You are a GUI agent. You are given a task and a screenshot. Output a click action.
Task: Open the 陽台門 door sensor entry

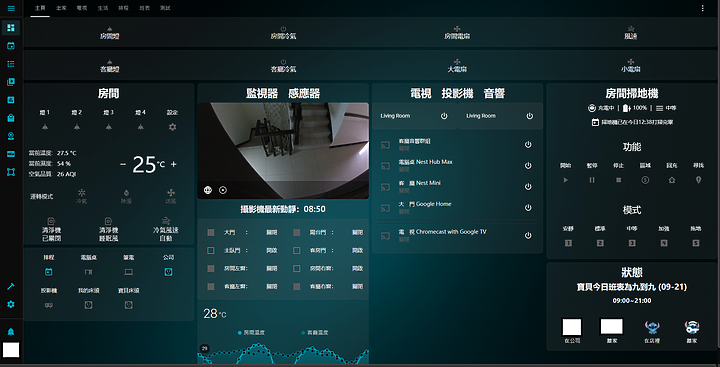point(329,232)
